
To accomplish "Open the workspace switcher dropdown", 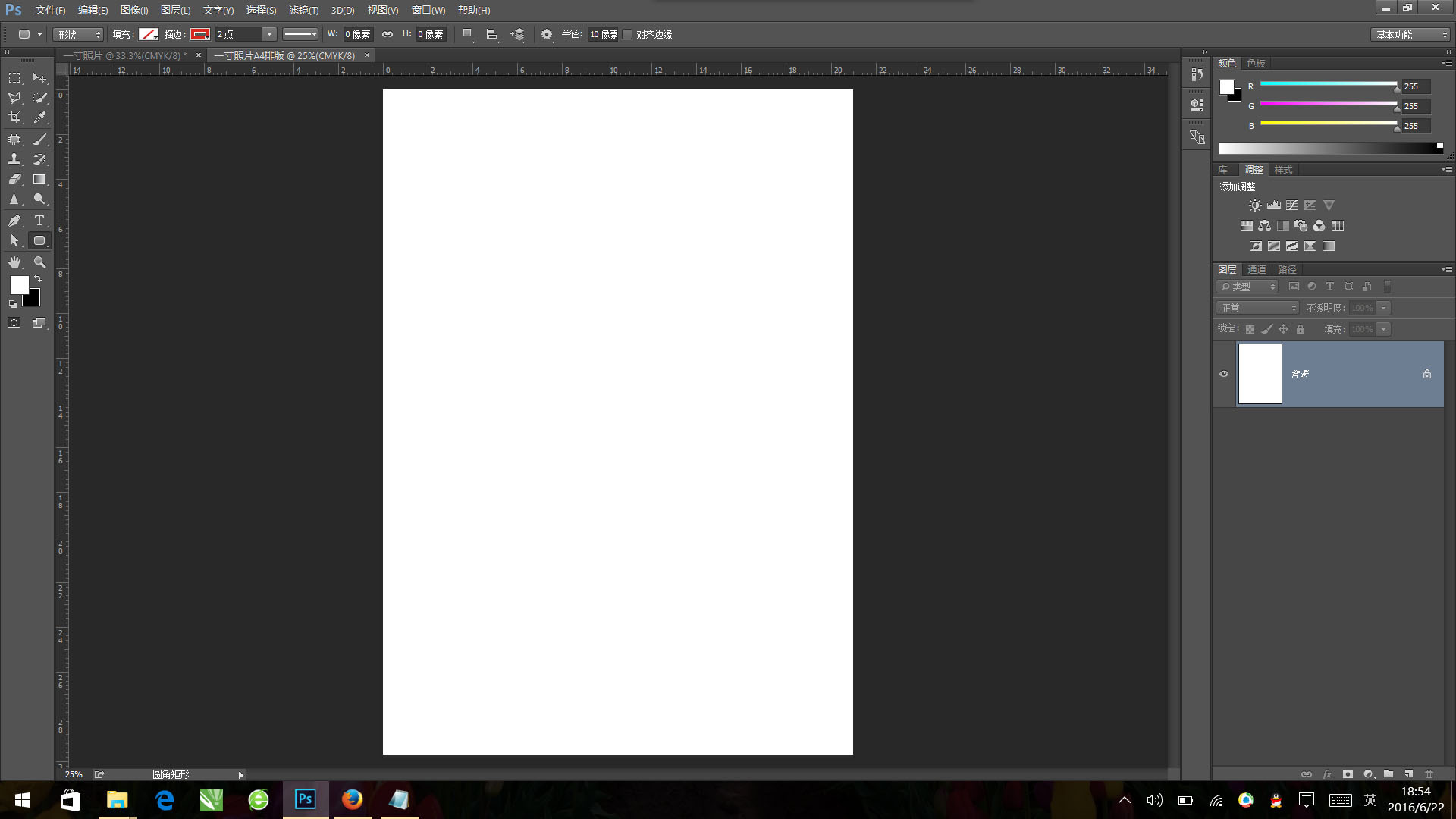I will tap(1410, 35).
